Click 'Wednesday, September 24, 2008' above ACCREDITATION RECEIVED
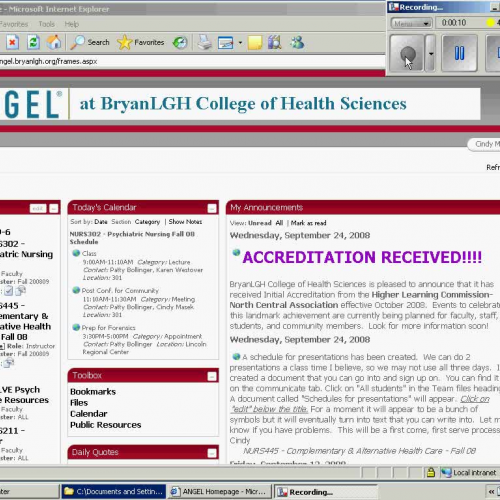 [300, 235]
